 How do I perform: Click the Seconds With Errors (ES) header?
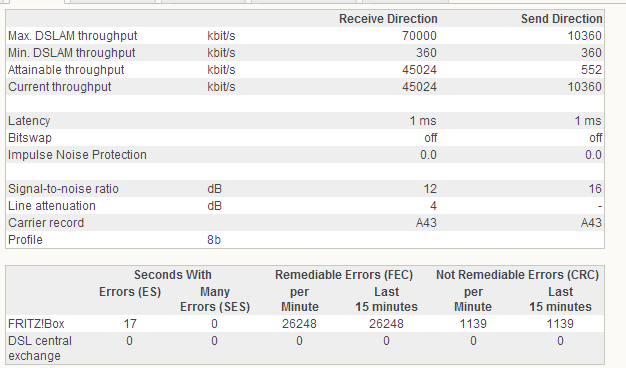tap(130, 292)
